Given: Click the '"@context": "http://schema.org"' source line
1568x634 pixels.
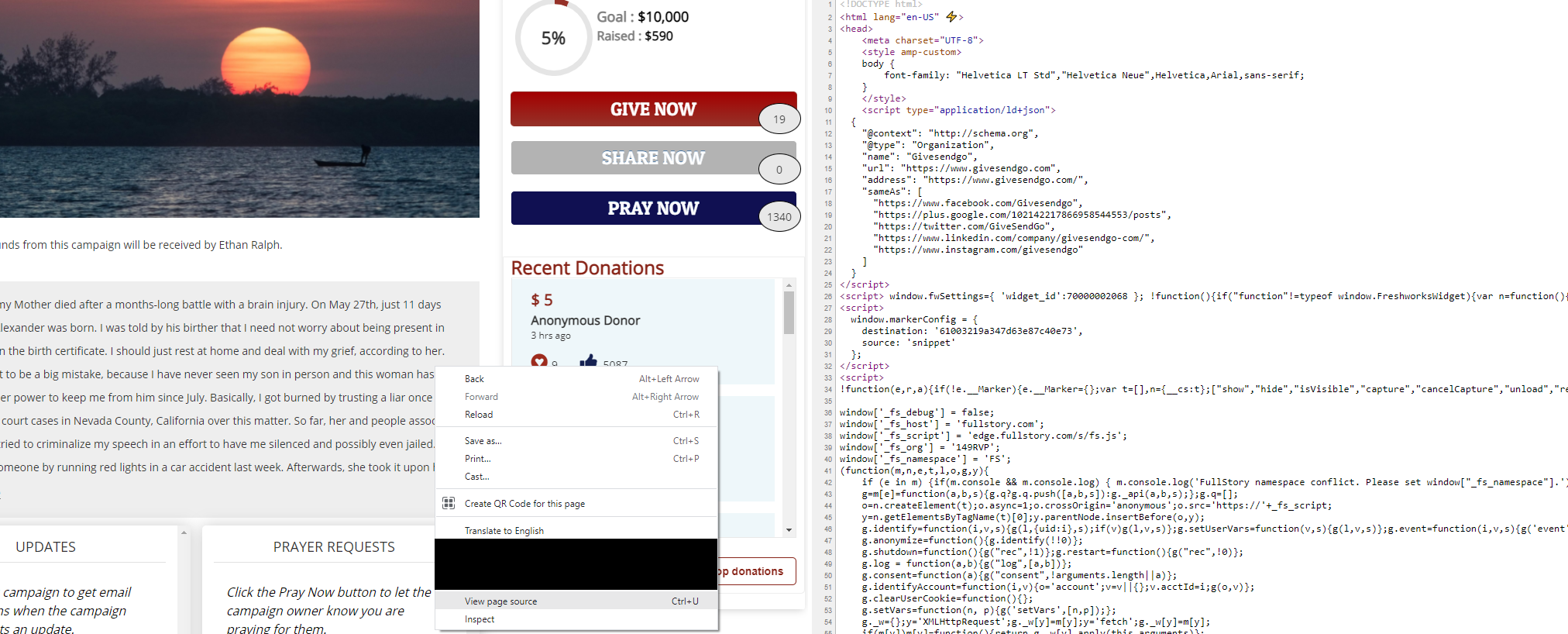Looking at the screenshot, I should point(950,133).
